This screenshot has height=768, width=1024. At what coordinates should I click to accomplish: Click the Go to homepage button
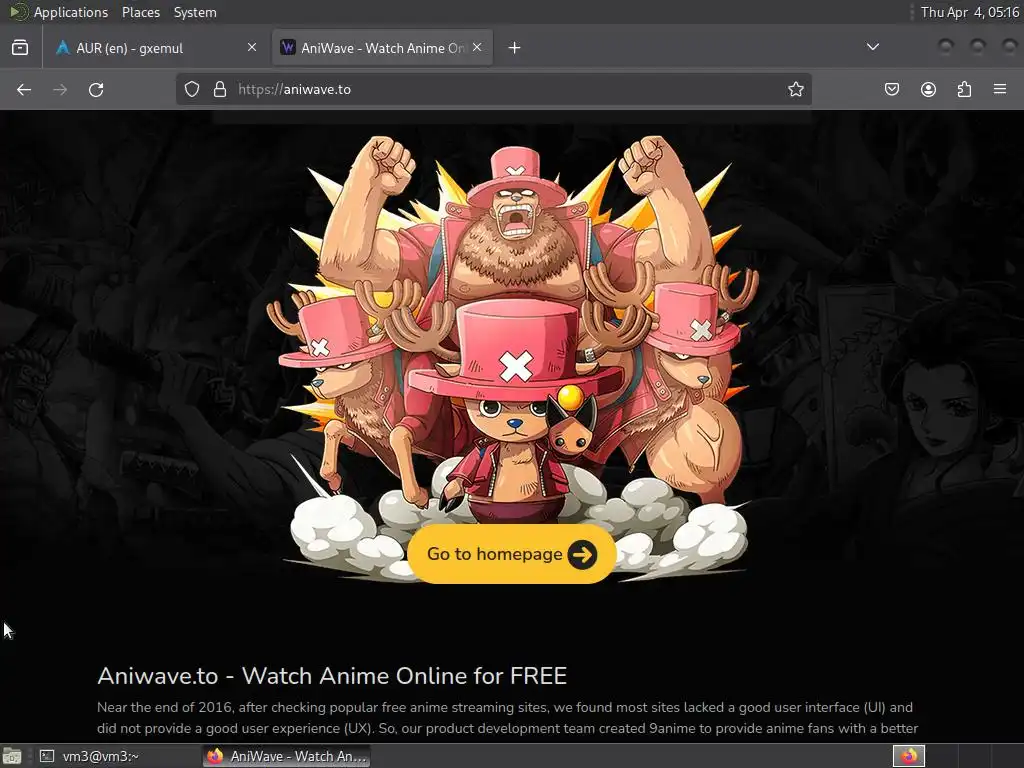click(x=512, y=554)
